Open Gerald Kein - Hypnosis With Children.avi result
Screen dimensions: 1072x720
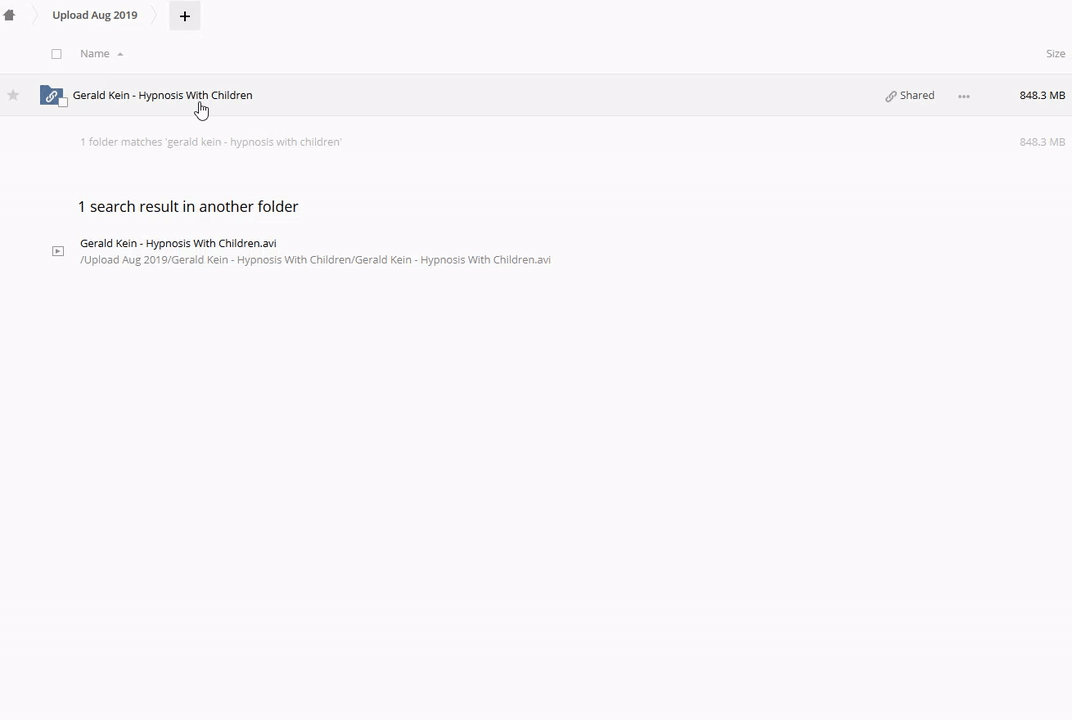(178, 243)
